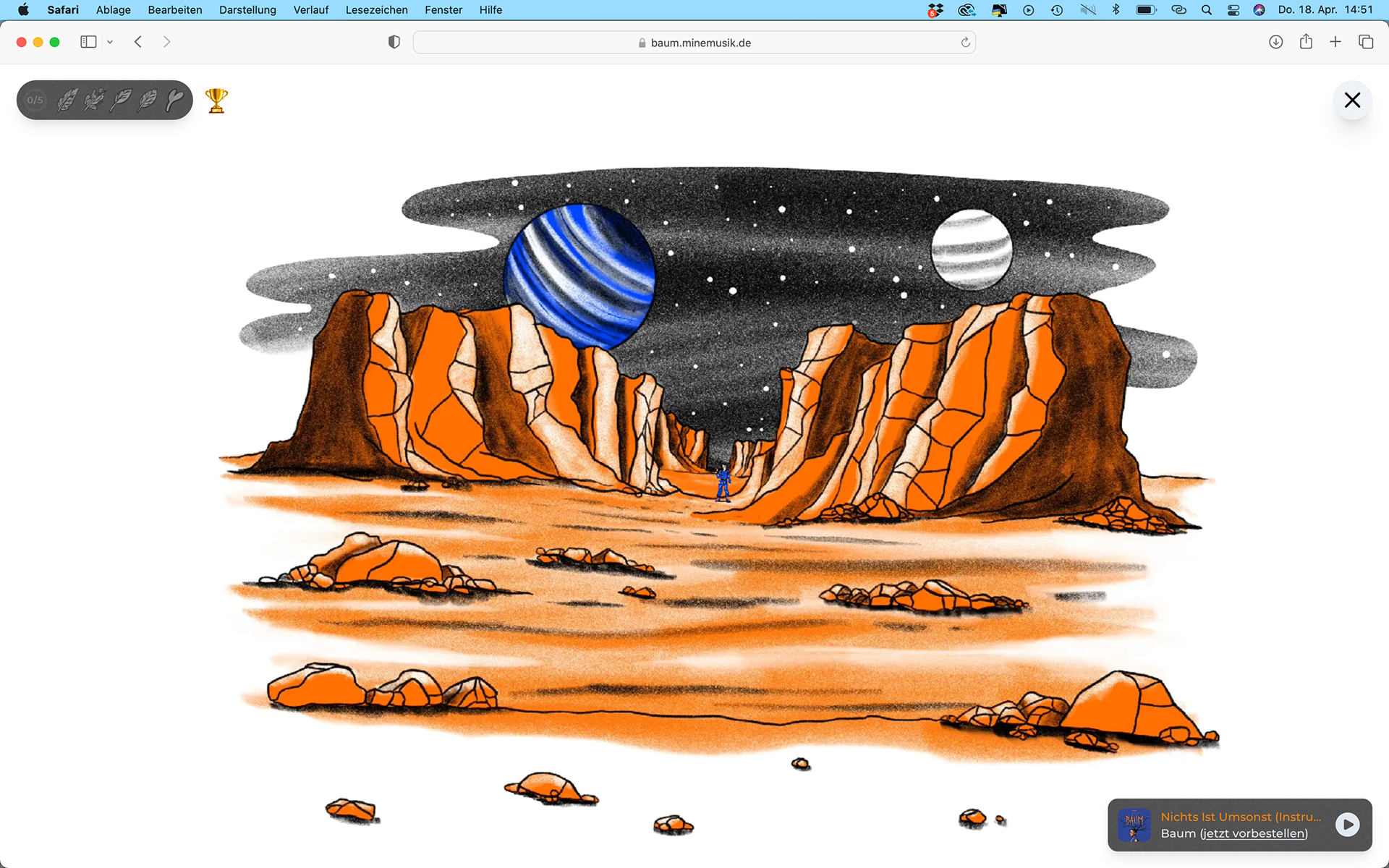Click the baum.minemusik.de address field

pyautogui.click(x=694, y=43)
